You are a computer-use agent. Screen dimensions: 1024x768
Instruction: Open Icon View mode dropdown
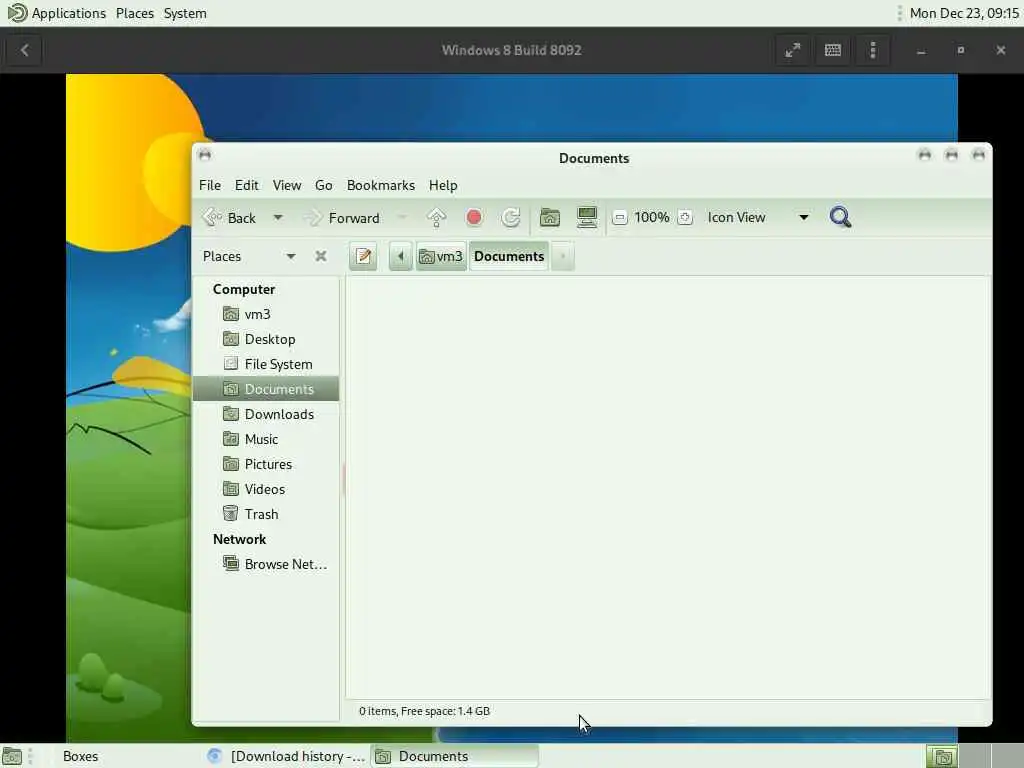click(x=758, y=217)
